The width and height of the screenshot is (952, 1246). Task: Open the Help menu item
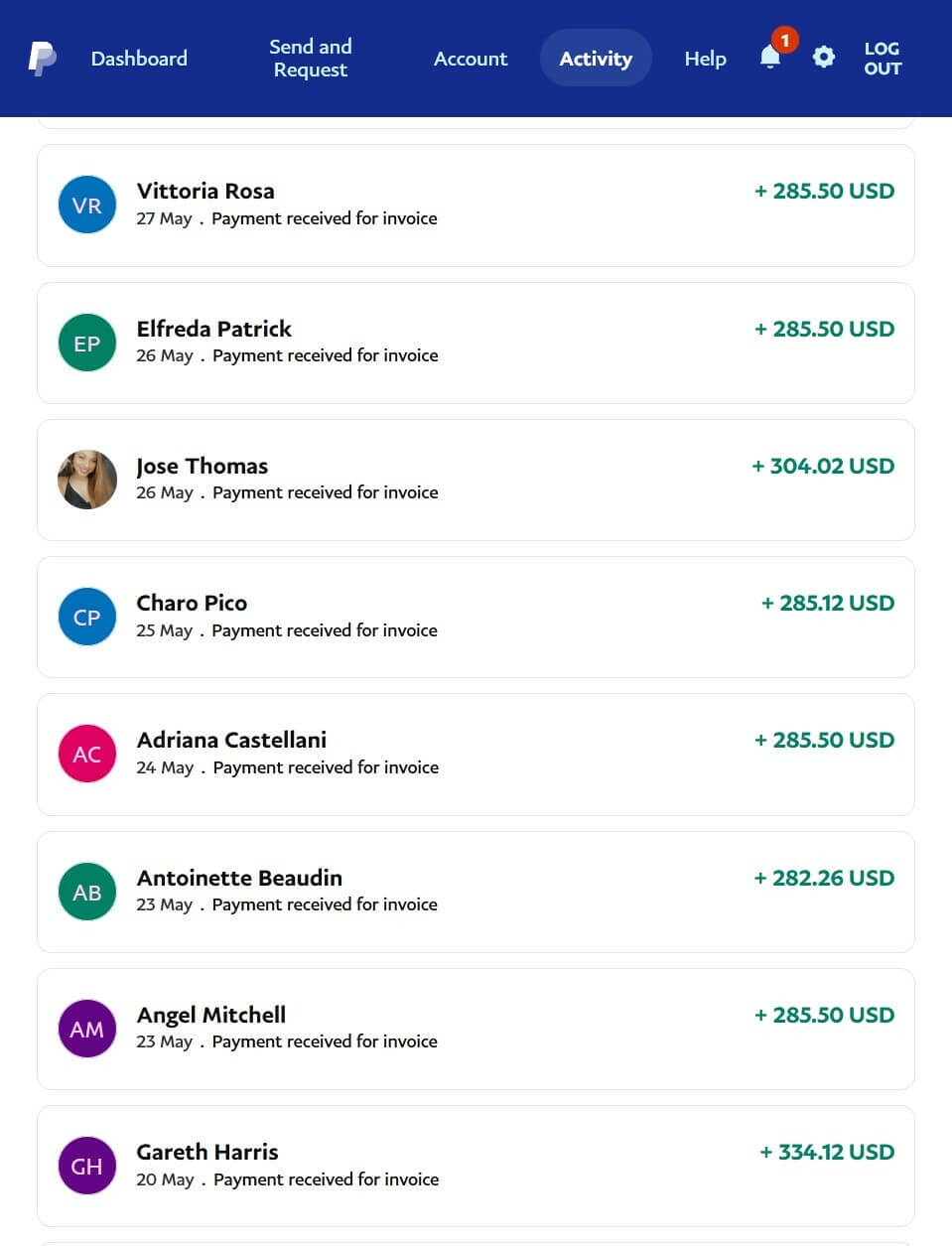(705, 59)
